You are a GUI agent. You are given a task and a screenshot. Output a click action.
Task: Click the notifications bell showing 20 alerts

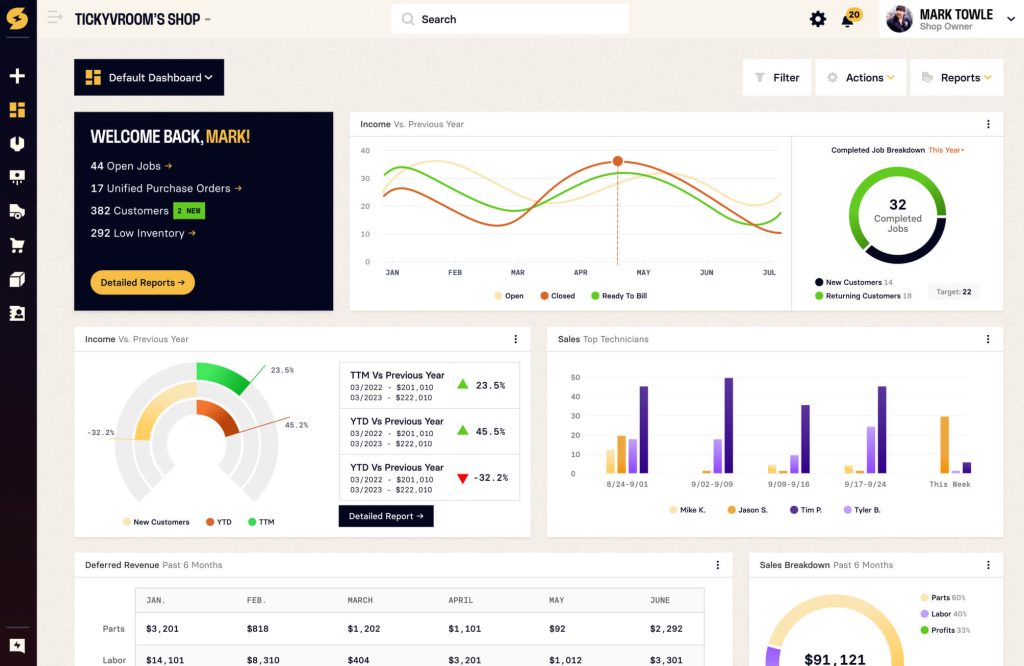point(845,19)
